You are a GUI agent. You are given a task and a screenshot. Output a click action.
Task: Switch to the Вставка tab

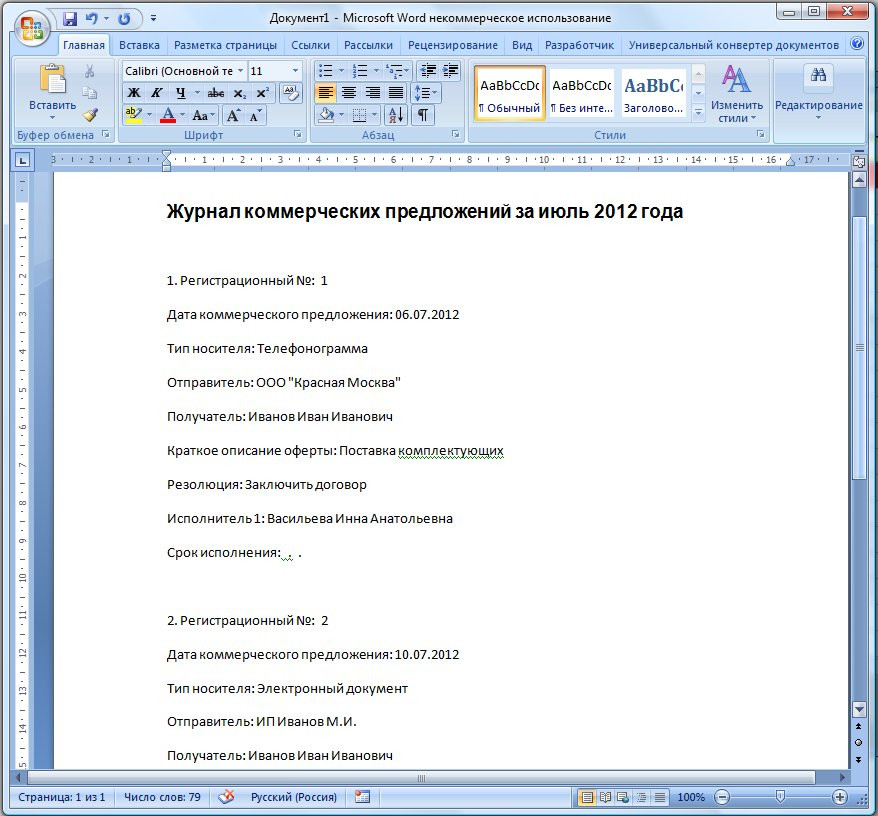[x=139, y=45]
